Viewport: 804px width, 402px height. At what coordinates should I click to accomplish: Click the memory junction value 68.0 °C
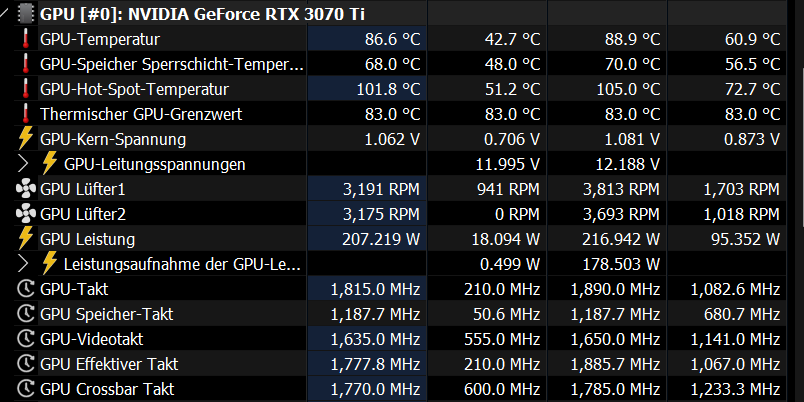click(393, 65)
